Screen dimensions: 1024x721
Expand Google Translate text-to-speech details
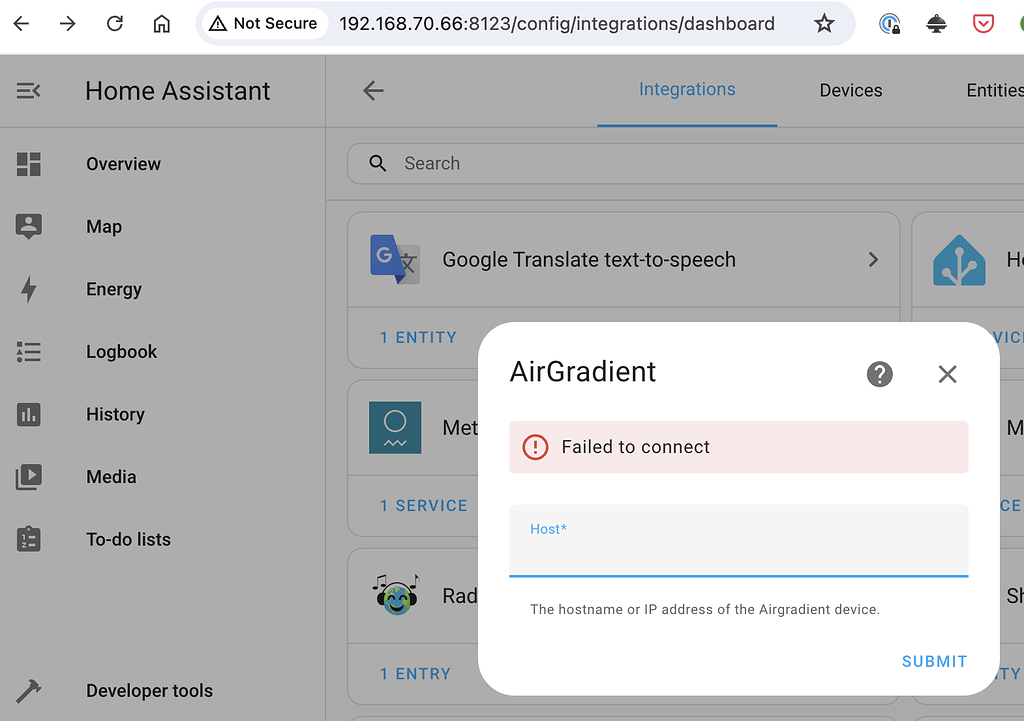point(872,258)
